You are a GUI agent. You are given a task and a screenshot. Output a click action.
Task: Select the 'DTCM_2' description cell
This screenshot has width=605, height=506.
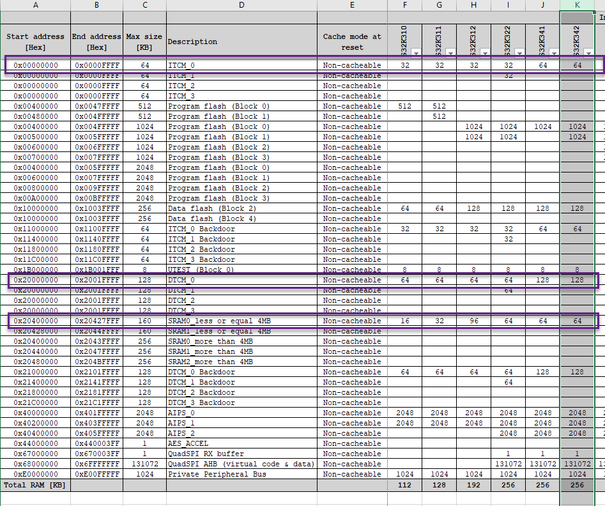pyautogui.click(x=242, y=300)
